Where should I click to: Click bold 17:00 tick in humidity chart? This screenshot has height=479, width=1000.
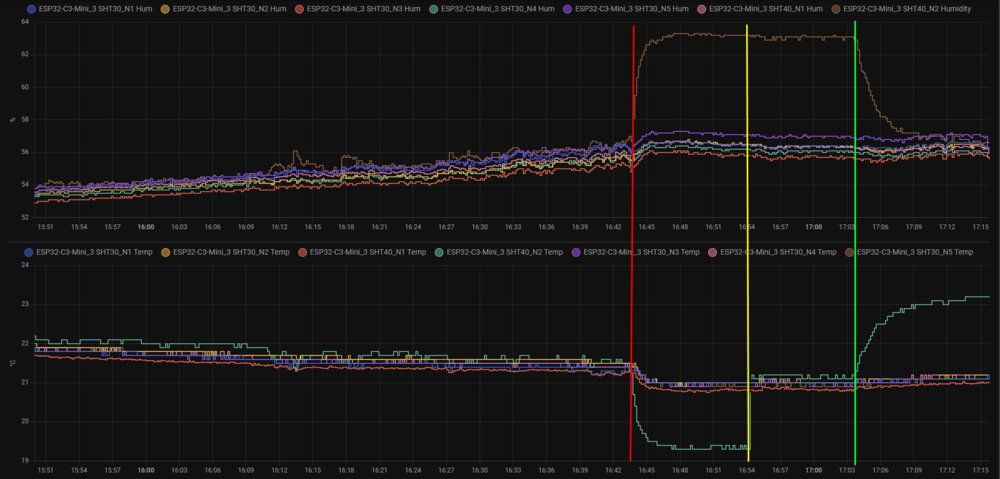[813, 226]
